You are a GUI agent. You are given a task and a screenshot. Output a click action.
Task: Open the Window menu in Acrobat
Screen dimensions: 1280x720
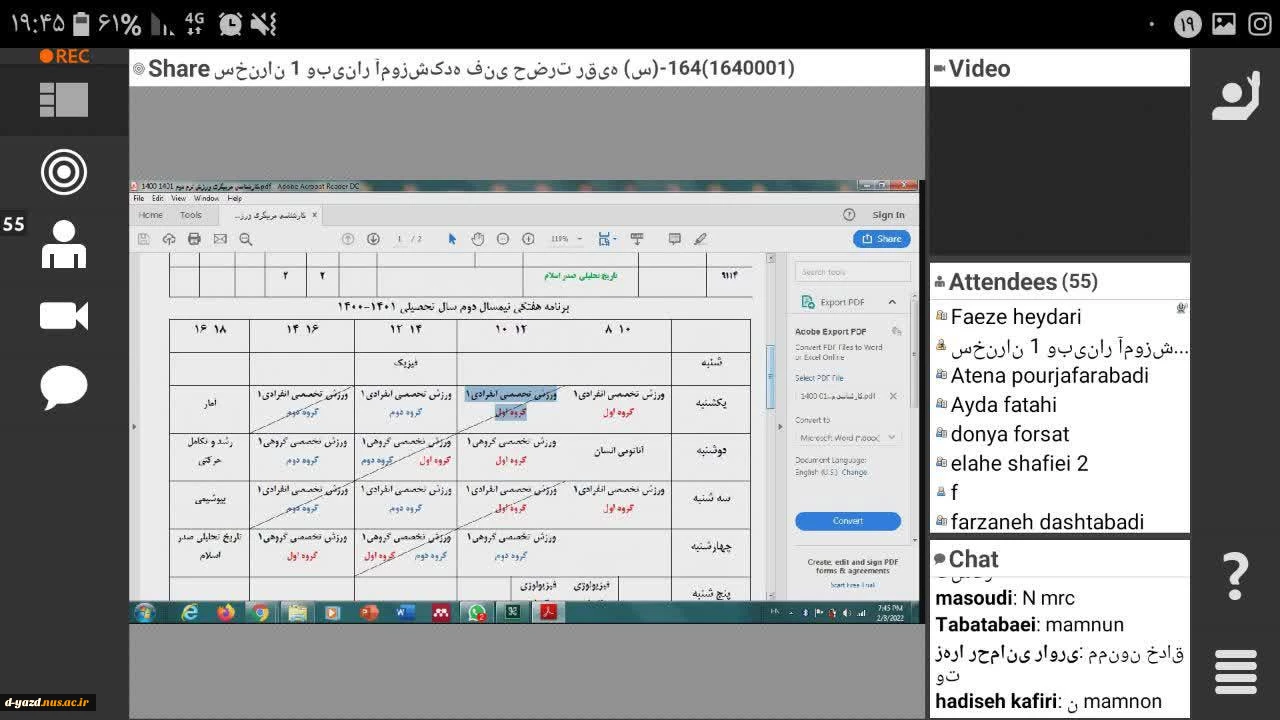click(206, 199)
